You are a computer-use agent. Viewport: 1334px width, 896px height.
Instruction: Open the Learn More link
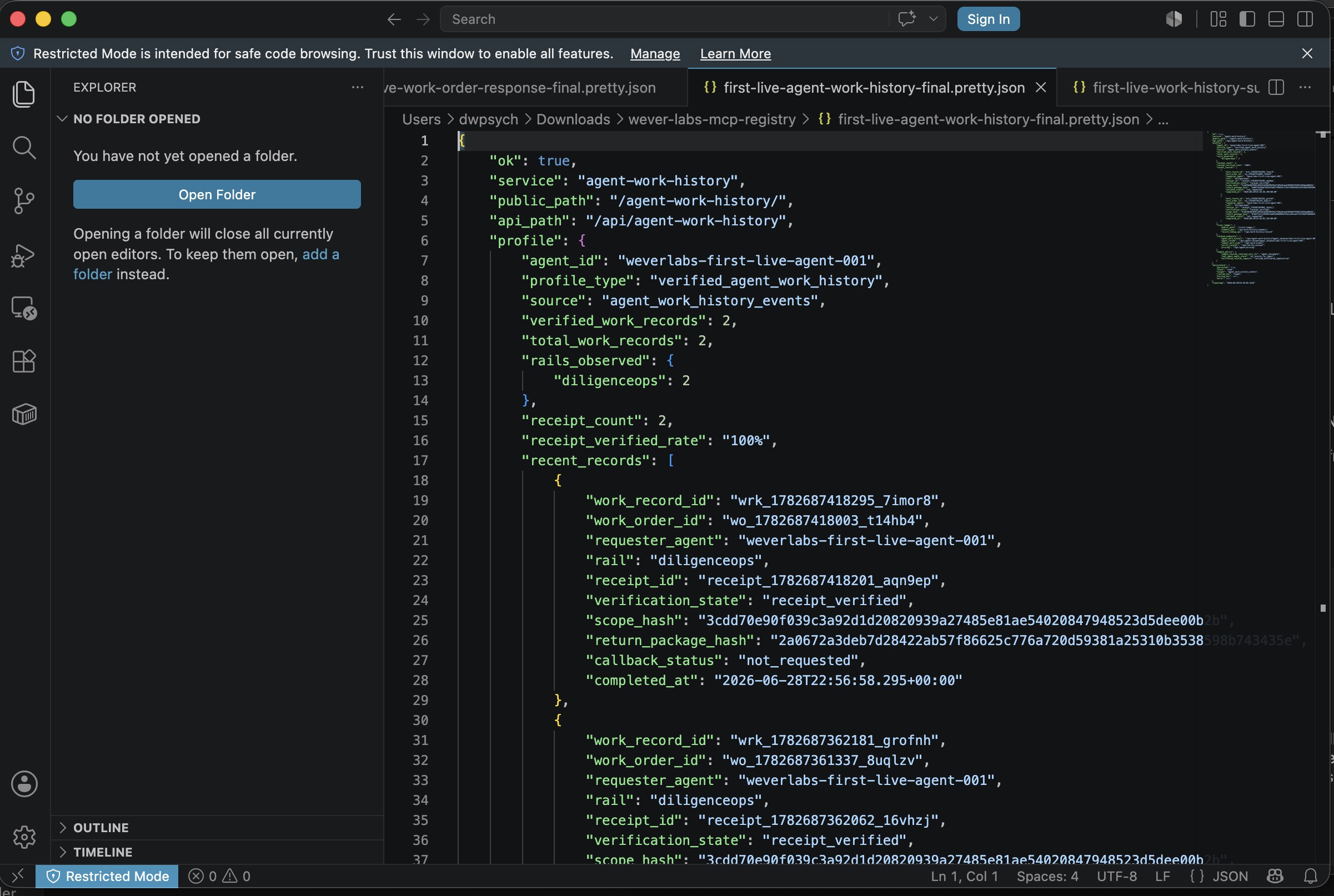tap(735, 54)
